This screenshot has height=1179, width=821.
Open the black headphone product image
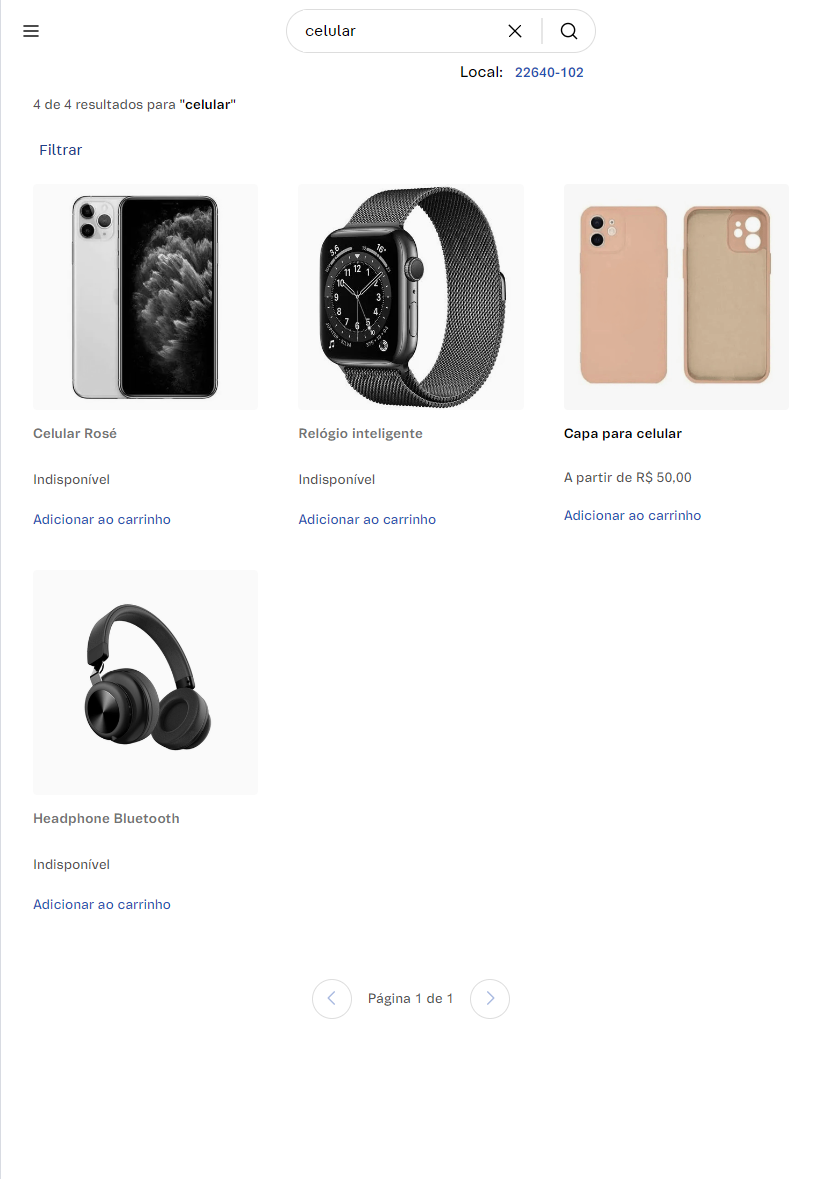[145, 682]
